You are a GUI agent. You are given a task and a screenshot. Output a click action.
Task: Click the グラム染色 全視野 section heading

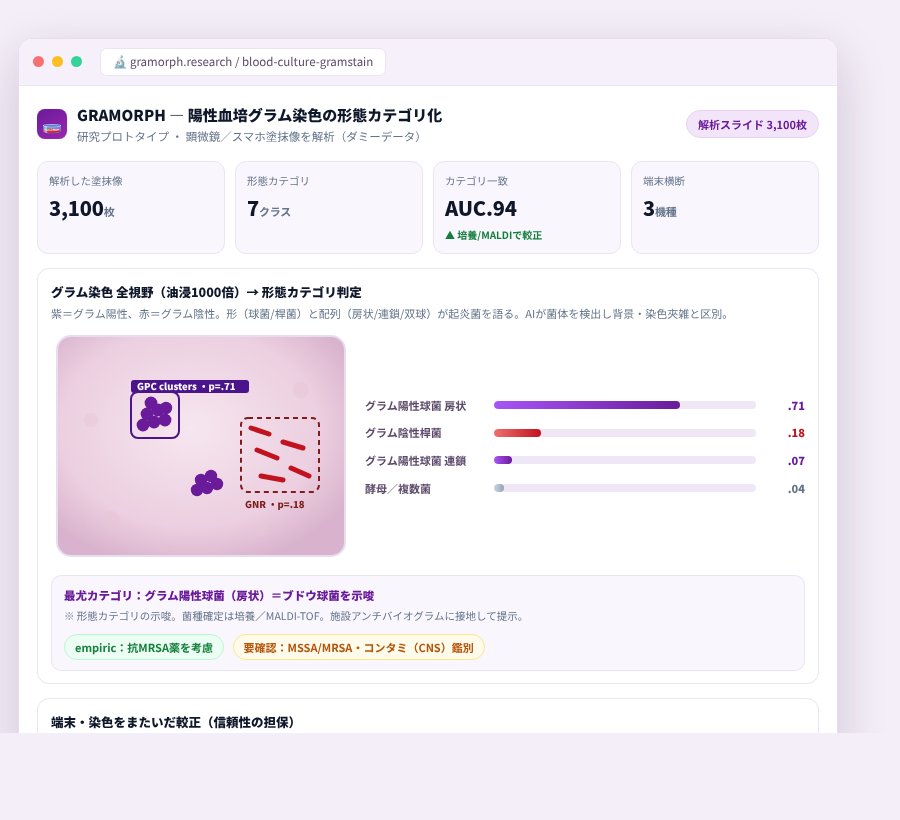(x=206, y=292)
